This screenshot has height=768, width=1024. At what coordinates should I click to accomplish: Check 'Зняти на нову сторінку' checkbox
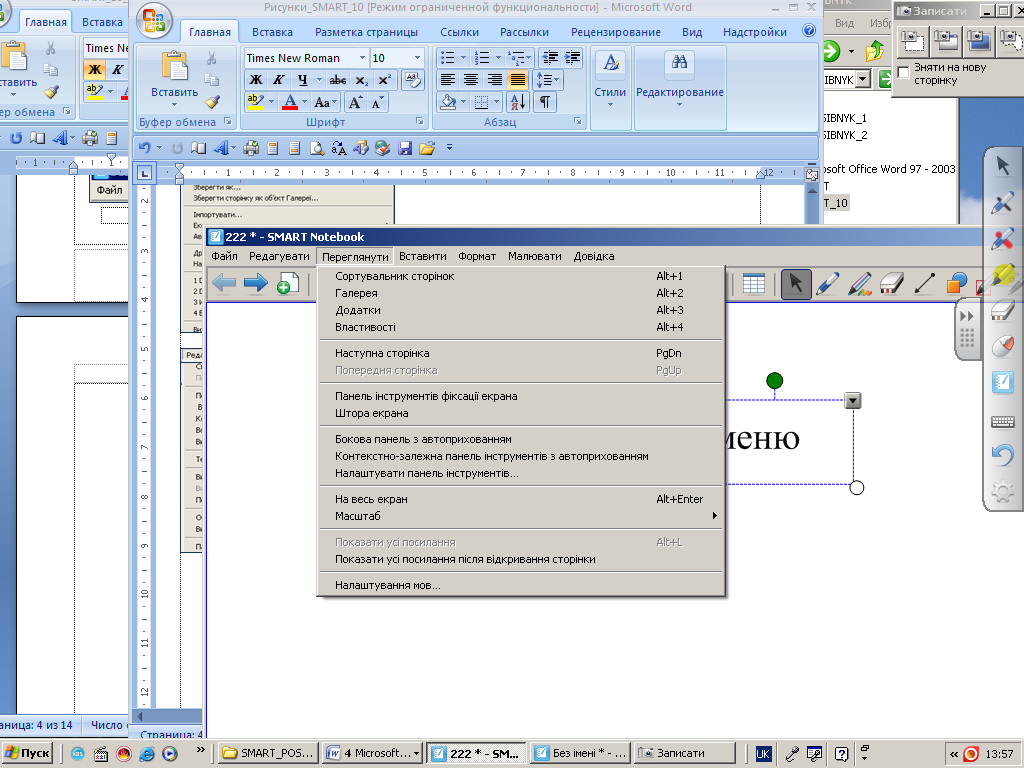(x=904, y=72)
